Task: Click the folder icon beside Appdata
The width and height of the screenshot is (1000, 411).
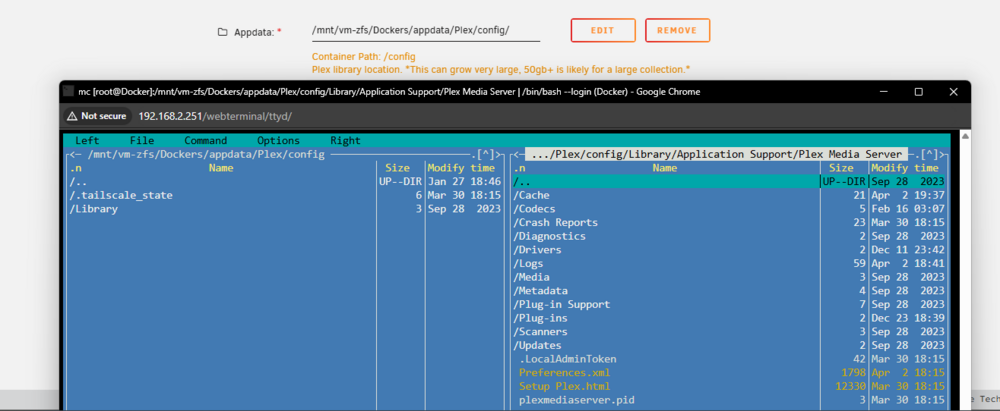Action: [223, 32]
